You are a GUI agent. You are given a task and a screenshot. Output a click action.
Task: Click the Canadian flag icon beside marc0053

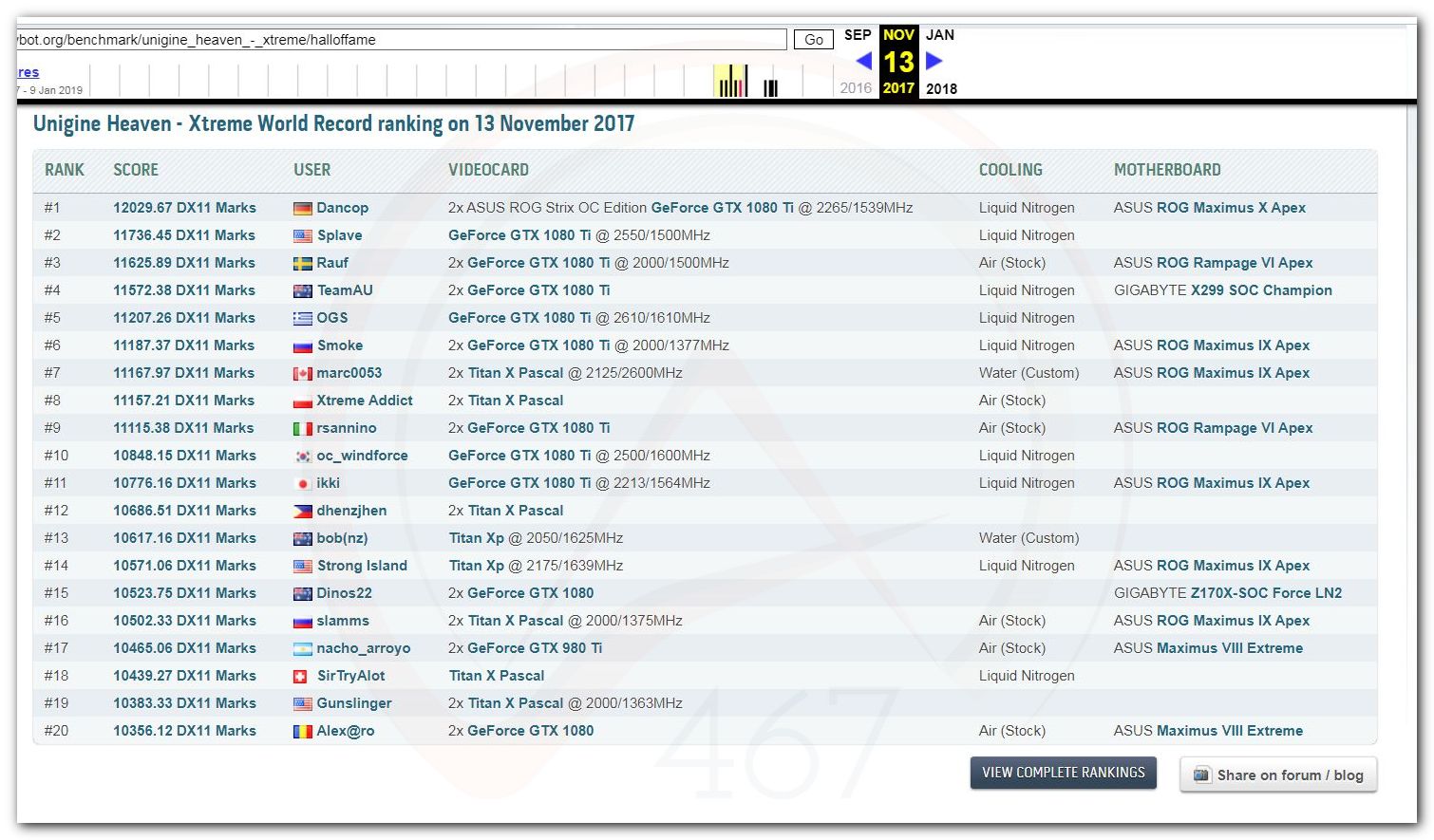(x=302, y=374)
